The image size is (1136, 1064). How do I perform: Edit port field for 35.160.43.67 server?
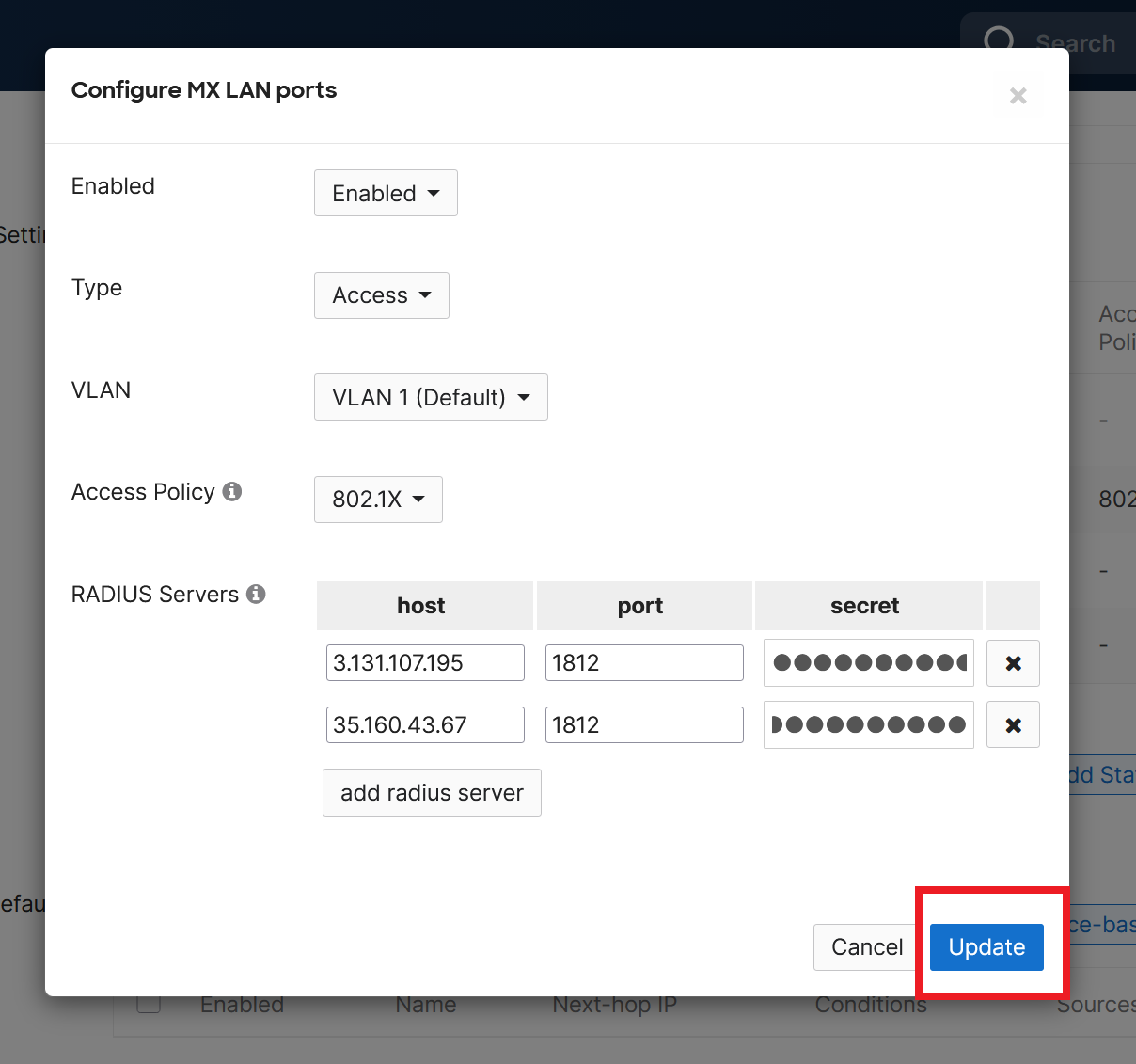[x=644, y=724]
